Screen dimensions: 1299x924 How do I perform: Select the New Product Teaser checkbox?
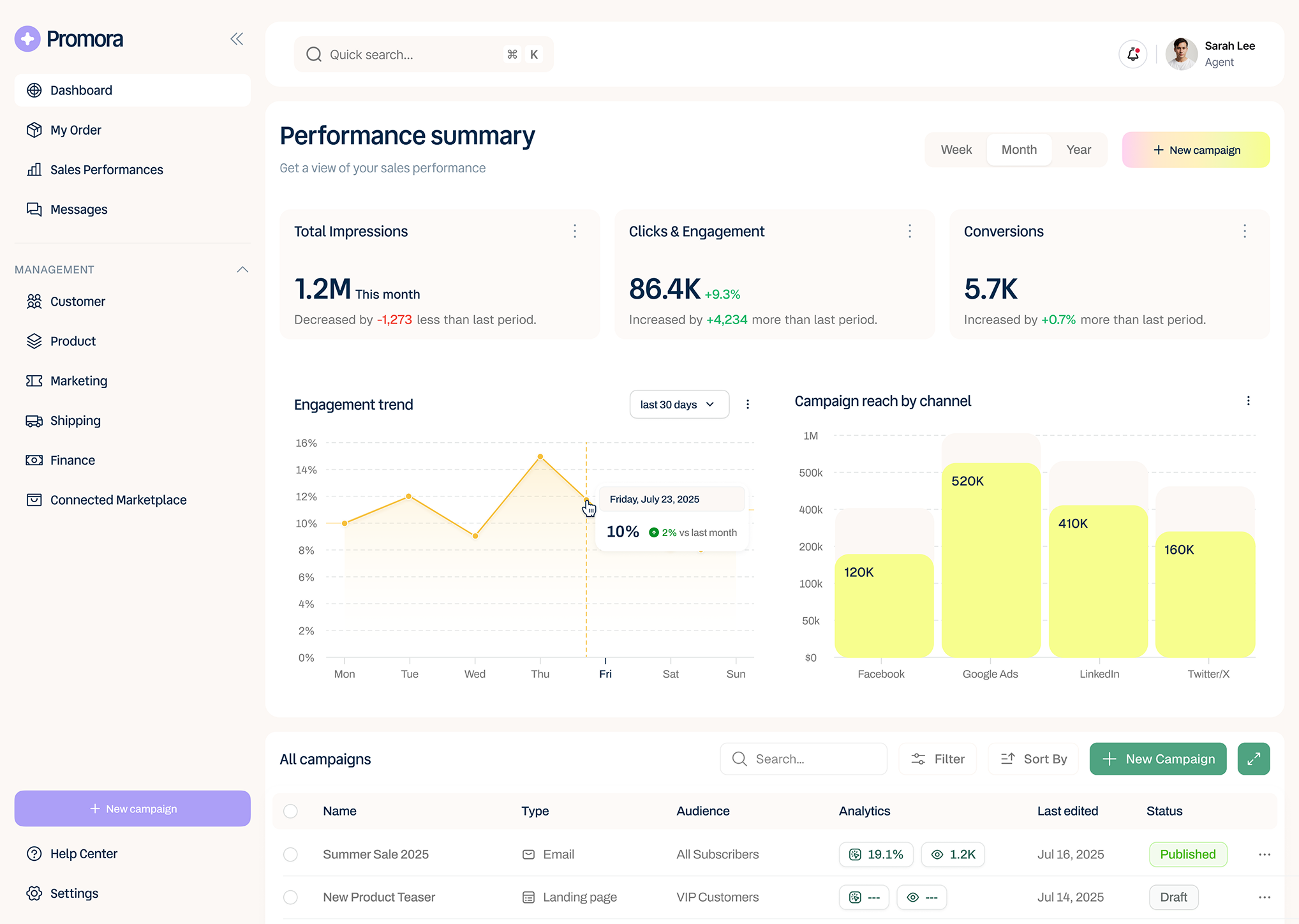(290, 897)
